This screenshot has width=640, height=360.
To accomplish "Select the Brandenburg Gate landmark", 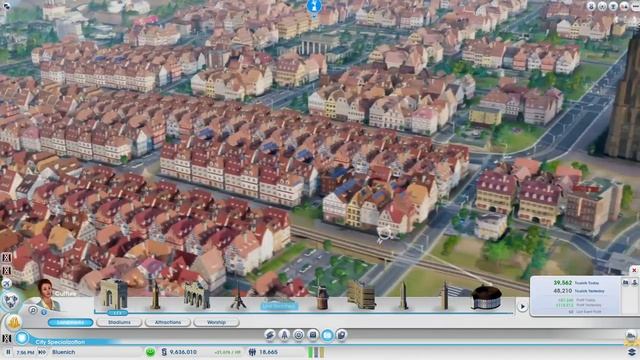I will [197, 295].
